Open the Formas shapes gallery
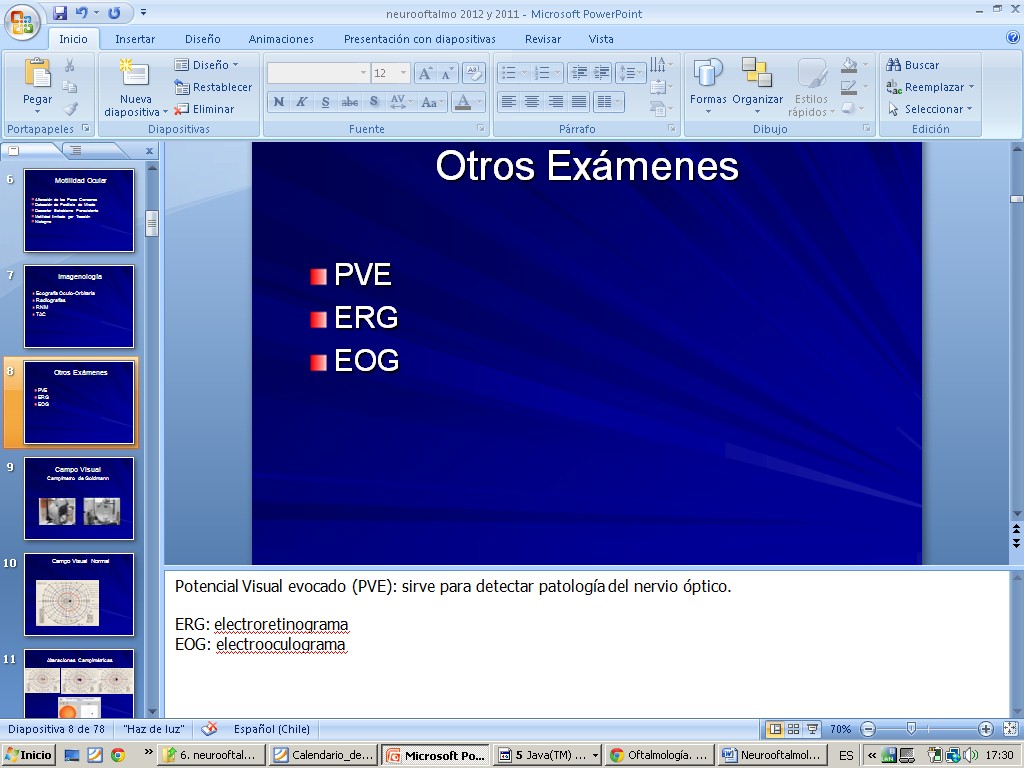This screenshot has width=1024, height=768. (708, 75)
